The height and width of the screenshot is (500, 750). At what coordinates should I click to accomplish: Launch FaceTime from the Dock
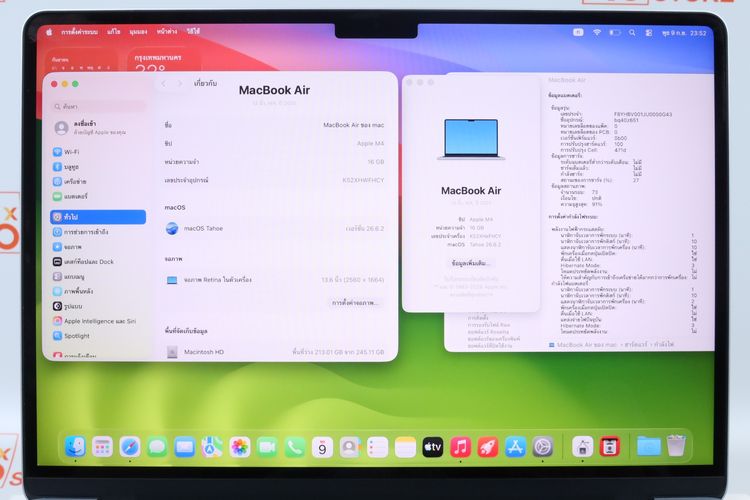(267, 447)
